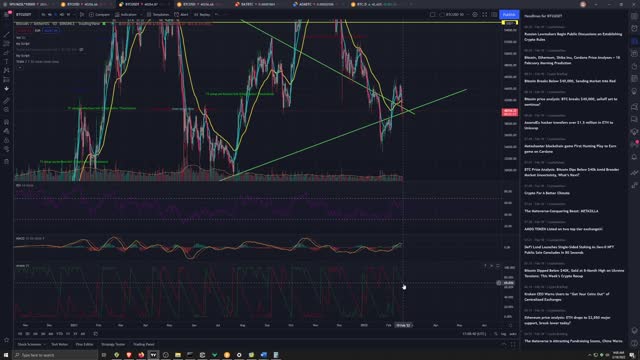Switch to the Text Notes tab
This screenshot has height=360, width=640.
tap(60, 344)
